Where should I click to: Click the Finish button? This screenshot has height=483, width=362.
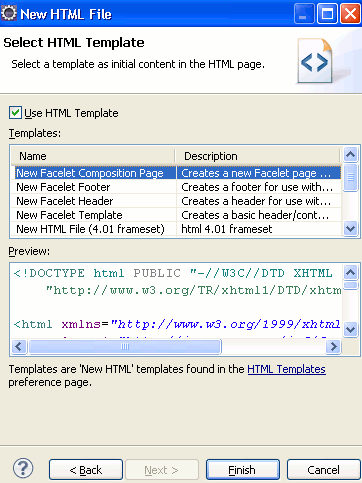point(242,470)
